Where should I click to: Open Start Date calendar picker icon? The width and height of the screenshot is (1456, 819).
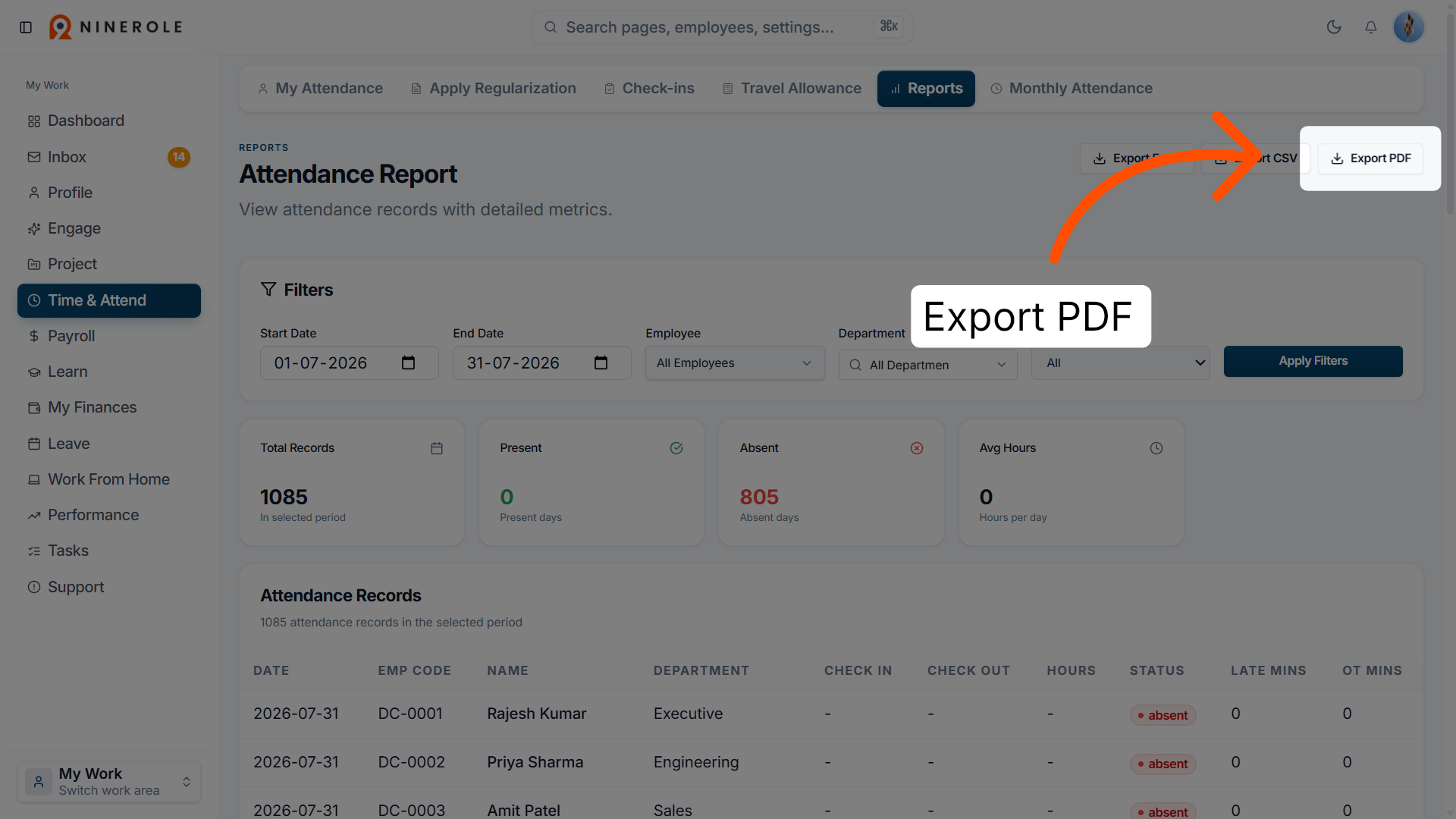[x=408, y=363]
